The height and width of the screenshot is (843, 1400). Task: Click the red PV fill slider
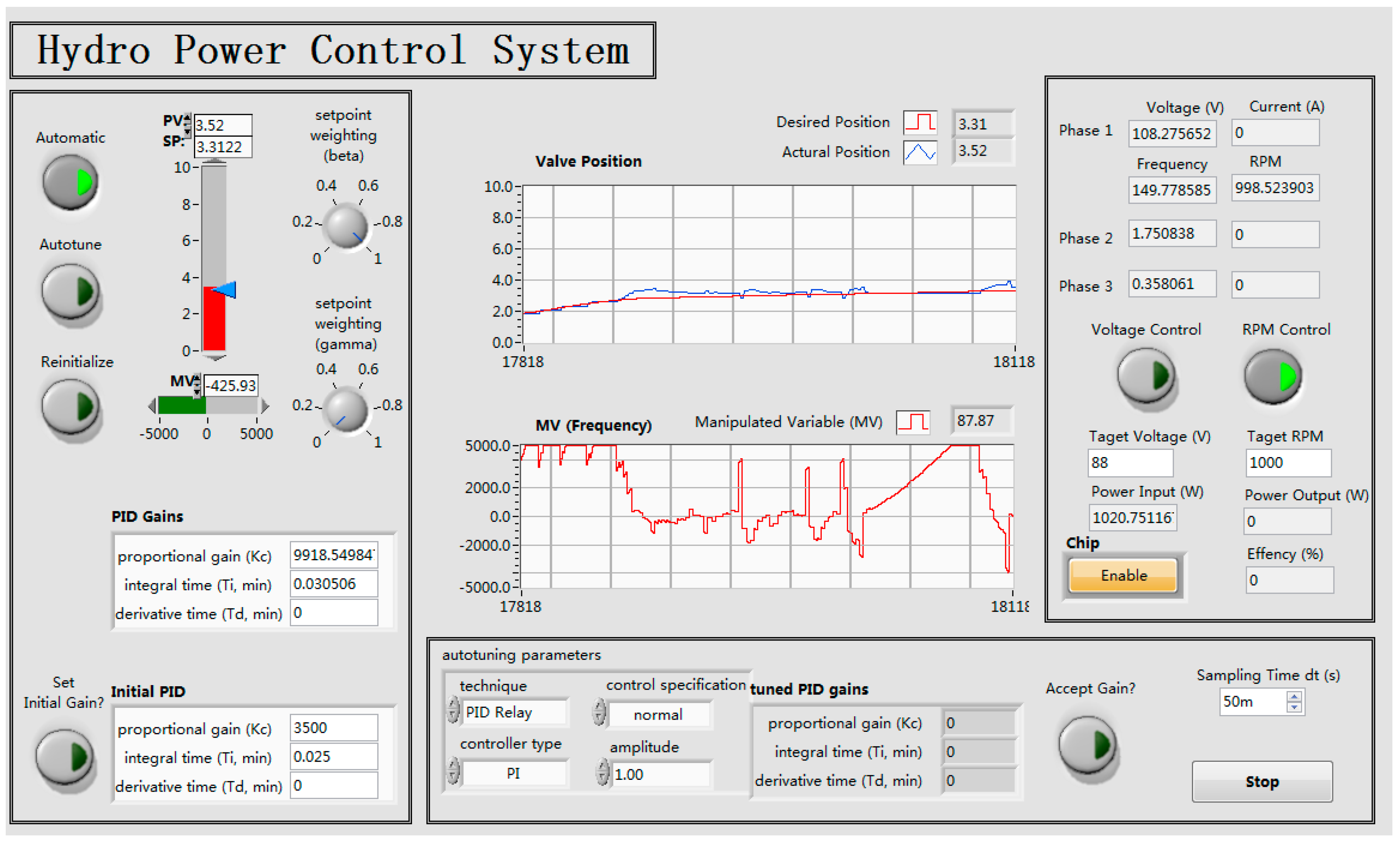click(214, 319)
